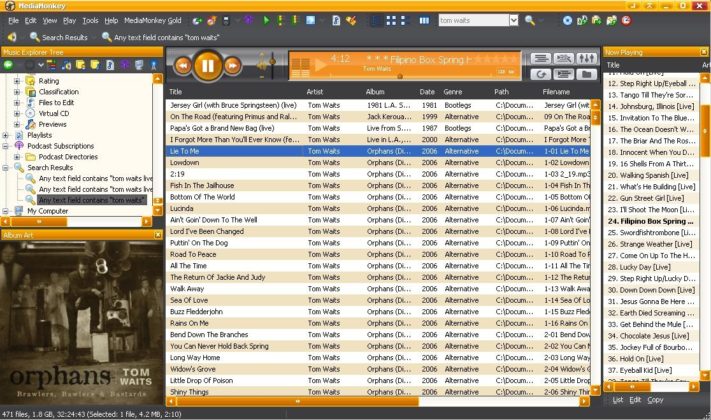Click the repeat arrow button in player
This screenshot has height=420, width=711.
tap(541, 74)
